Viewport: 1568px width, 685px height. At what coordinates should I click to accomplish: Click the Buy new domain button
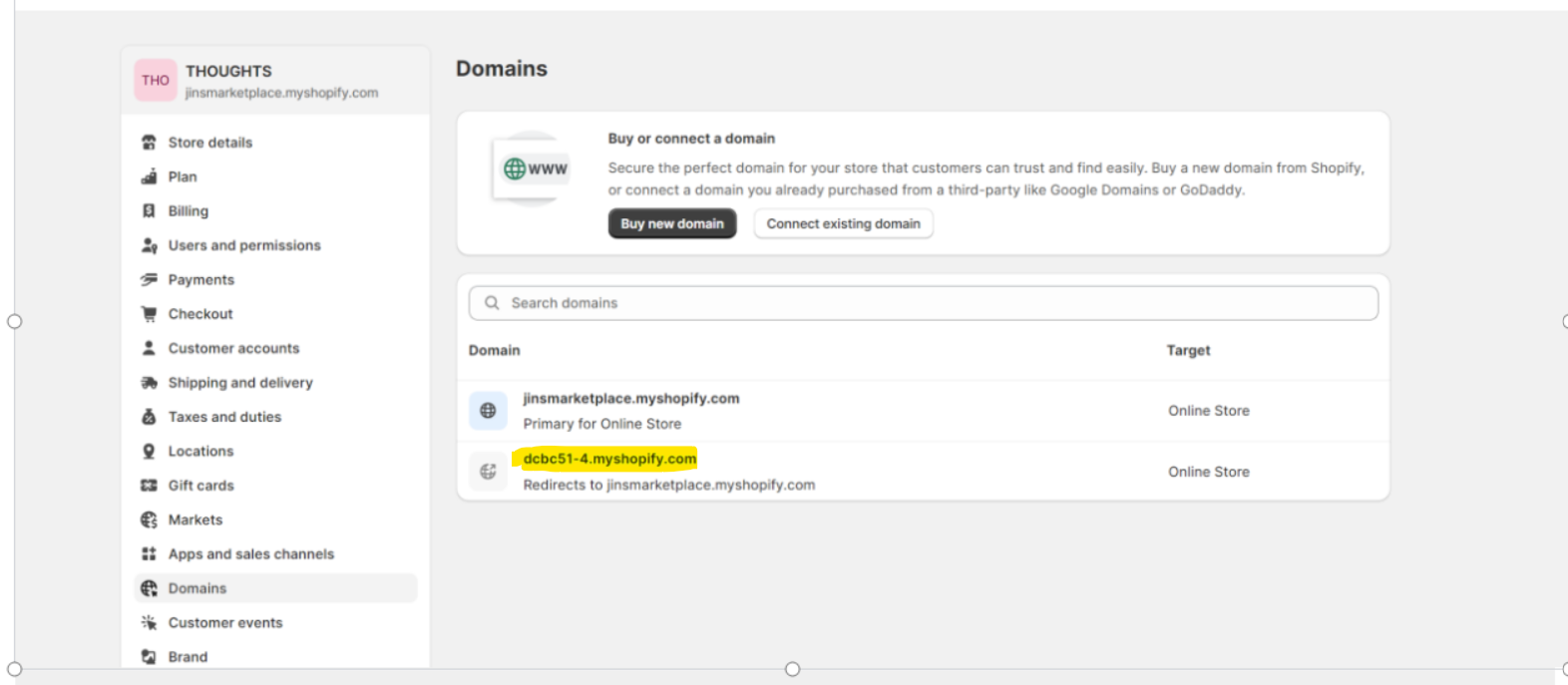click(672, 223)
